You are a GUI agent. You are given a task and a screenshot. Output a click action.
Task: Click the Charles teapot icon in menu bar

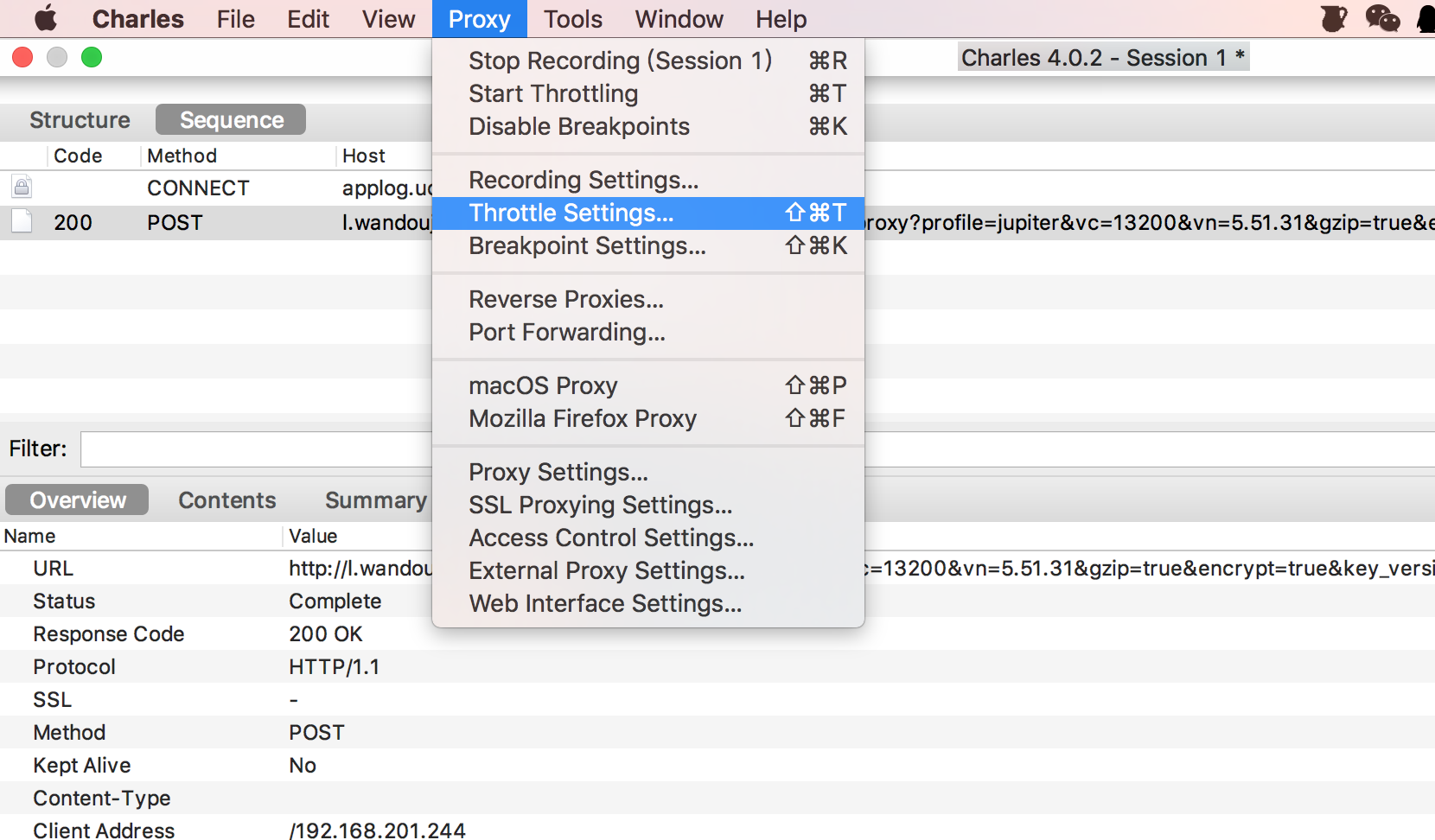(x=1334, y=18)
